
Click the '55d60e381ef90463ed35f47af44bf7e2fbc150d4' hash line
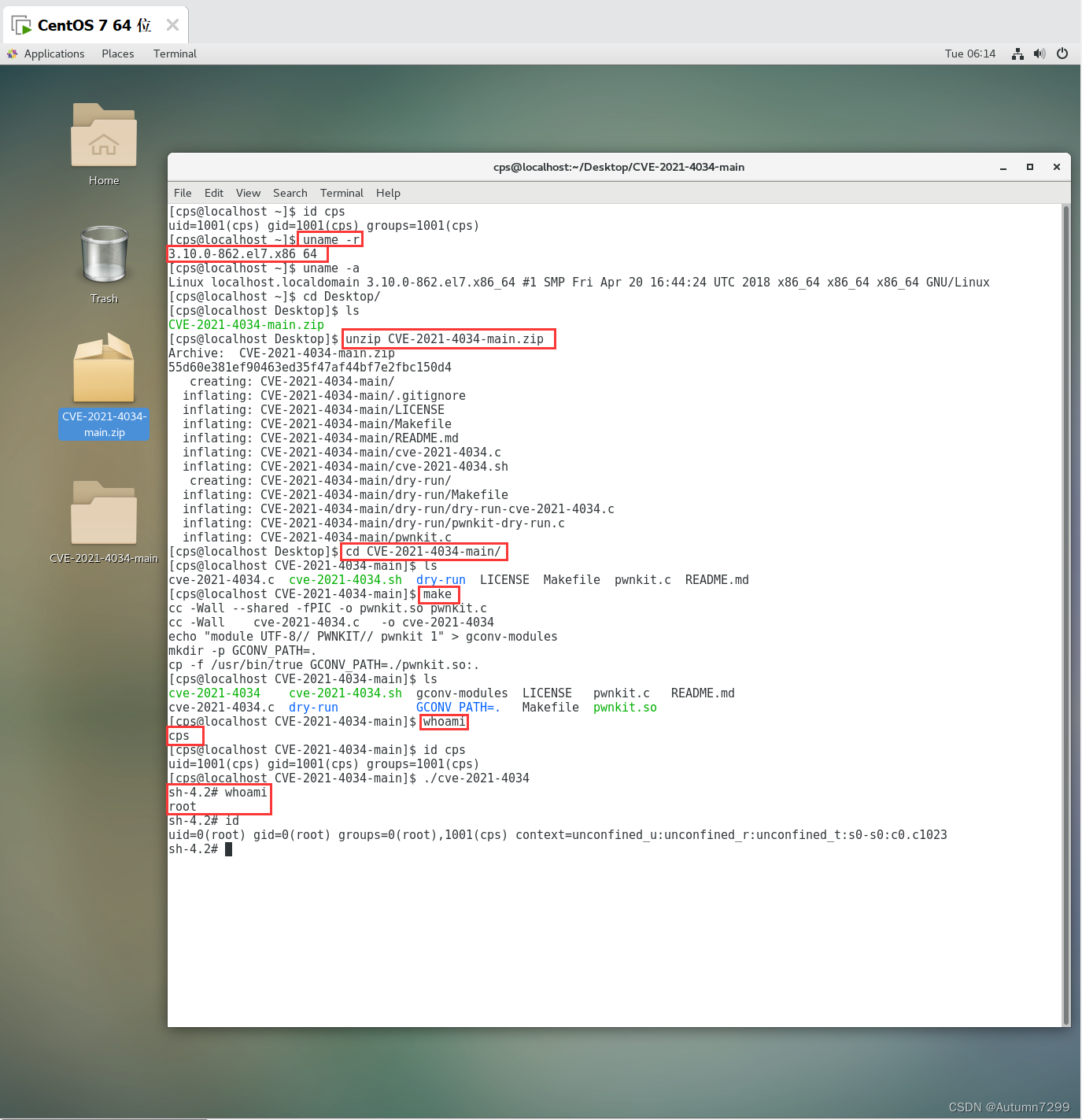[x=310, y=368]
